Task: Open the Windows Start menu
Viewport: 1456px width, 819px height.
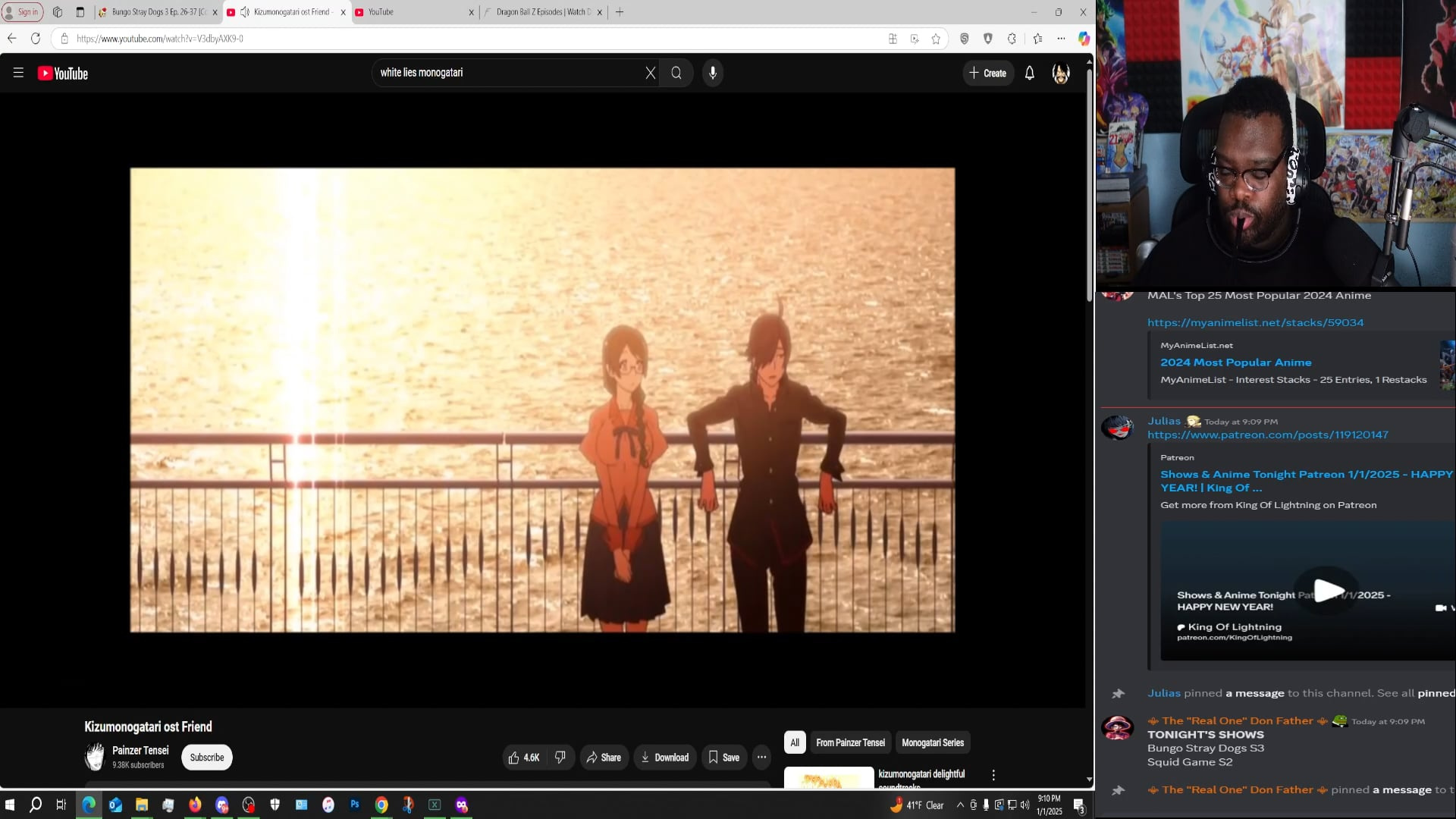Action: click(x=10, y=805)
